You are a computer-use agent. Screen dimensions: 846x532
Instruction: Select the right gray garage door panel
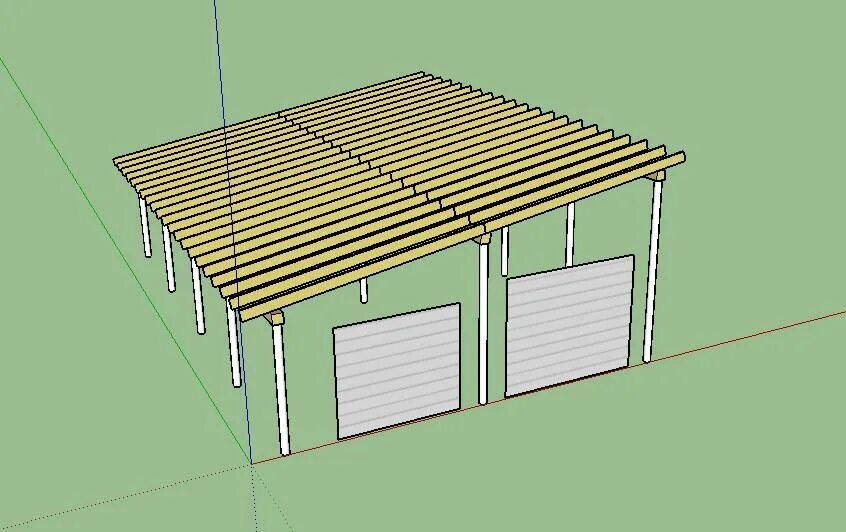[x=569, y=326]
